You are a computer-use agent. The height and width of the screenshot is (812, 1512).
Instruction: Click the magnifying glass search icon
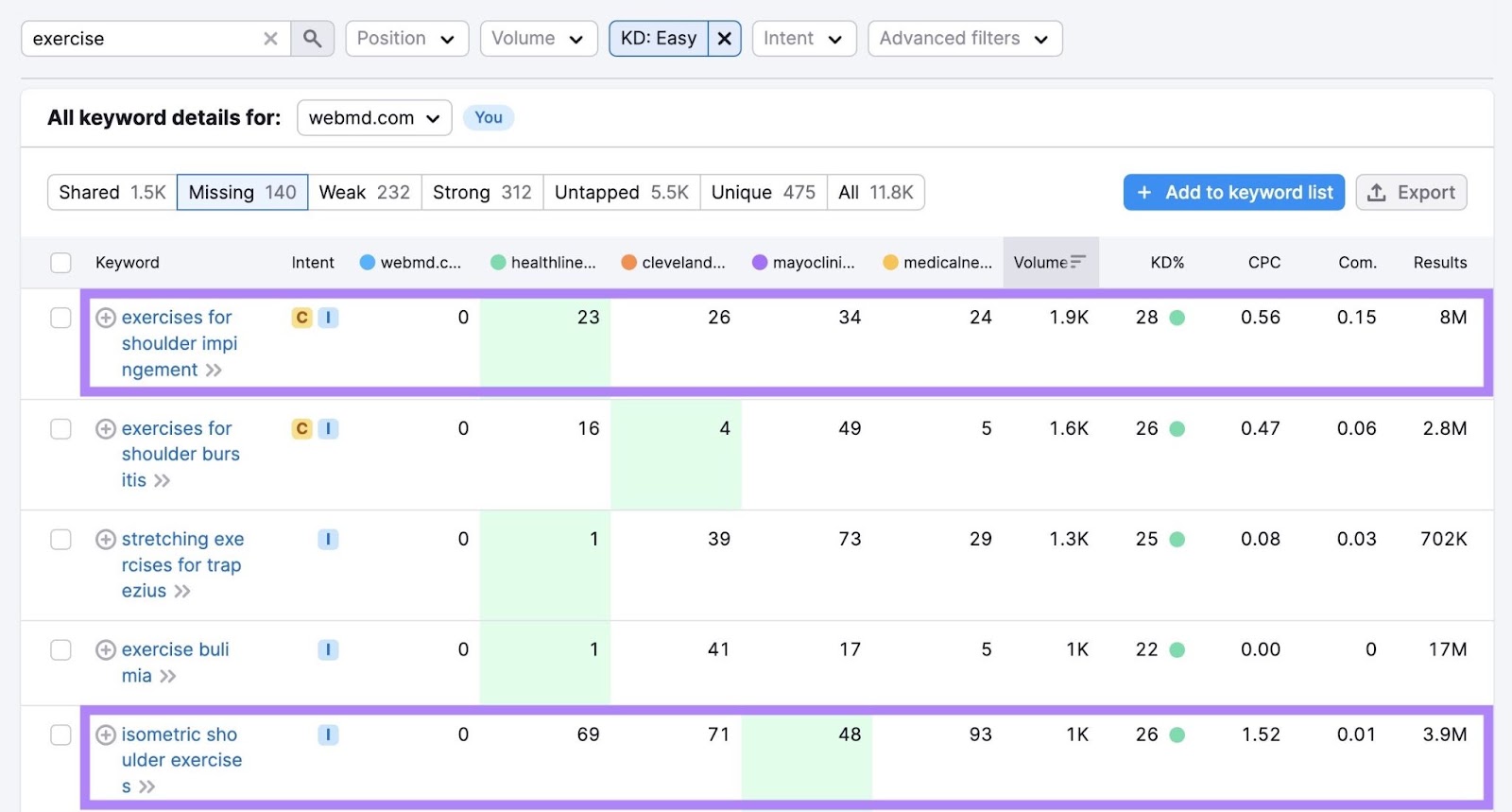[312, 39]
